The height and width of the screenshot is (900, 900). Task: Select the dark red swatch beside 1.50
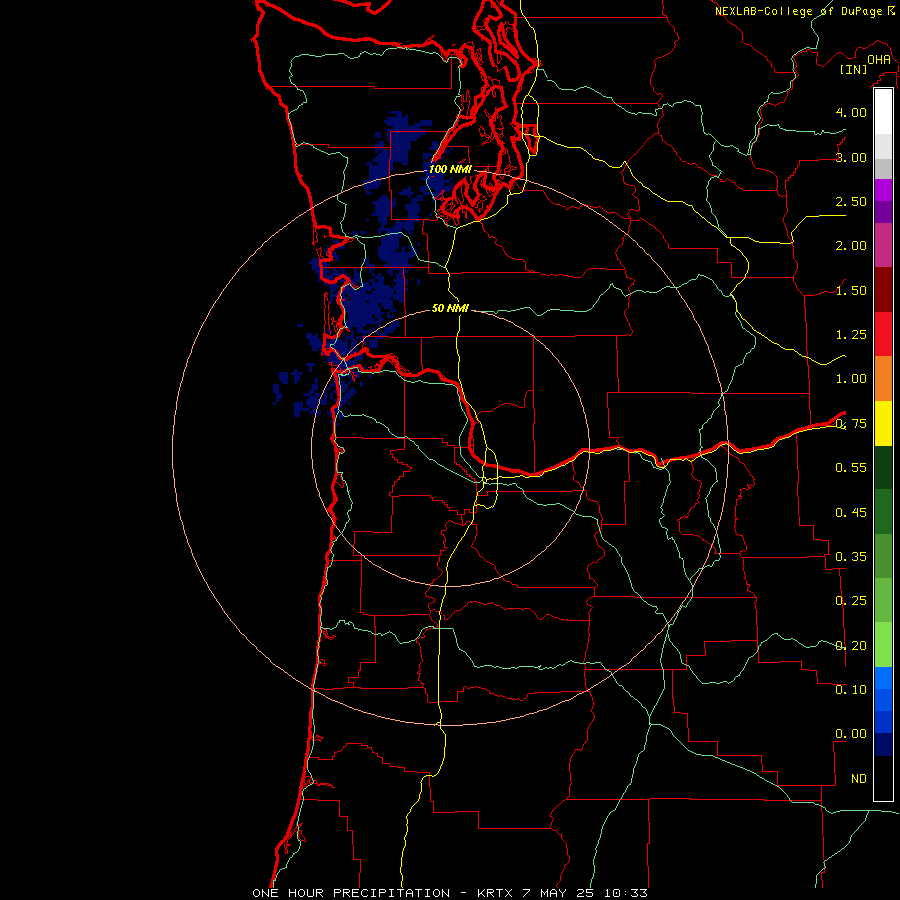coord(883,290)
